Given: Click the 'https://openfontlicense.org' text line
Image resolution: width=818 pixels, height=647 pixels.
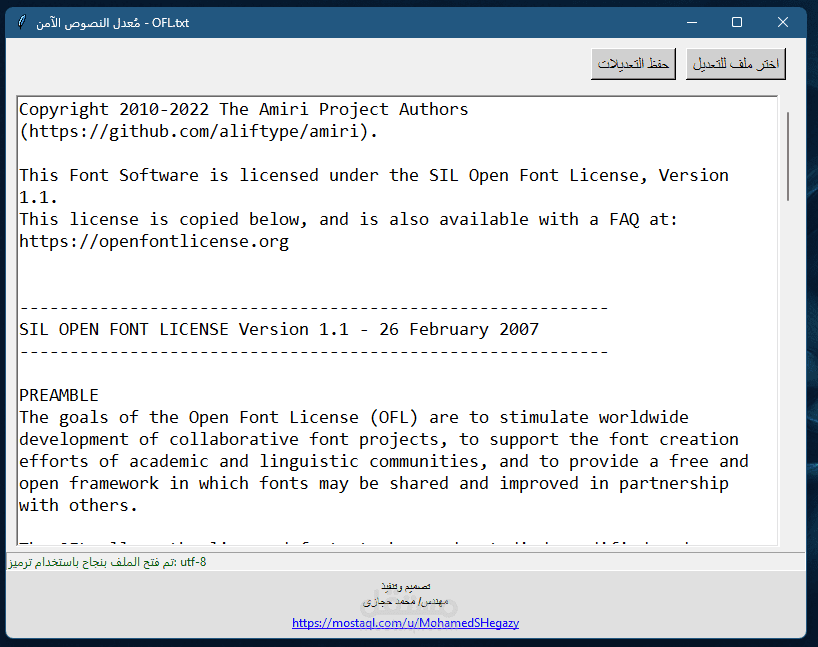Looking at the screenshot, I should pyautogui.click(x=154, y=242).
